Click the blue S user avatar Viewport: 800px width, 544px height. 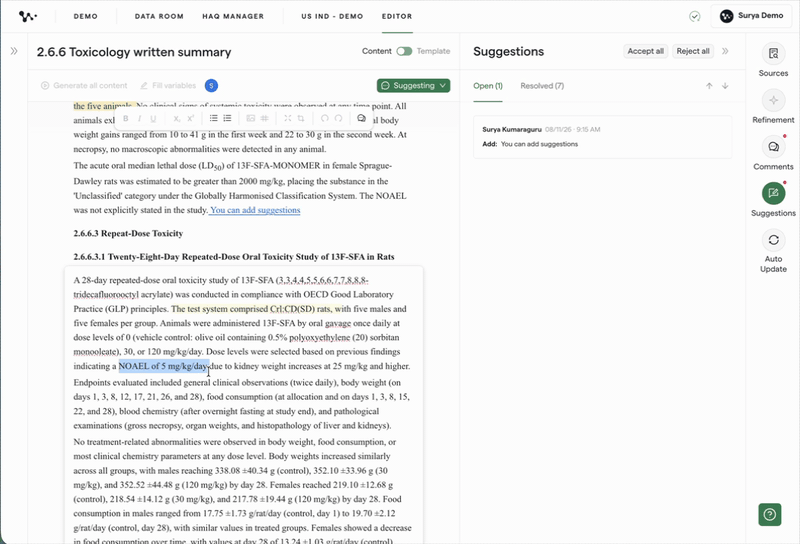pos(211,86)
